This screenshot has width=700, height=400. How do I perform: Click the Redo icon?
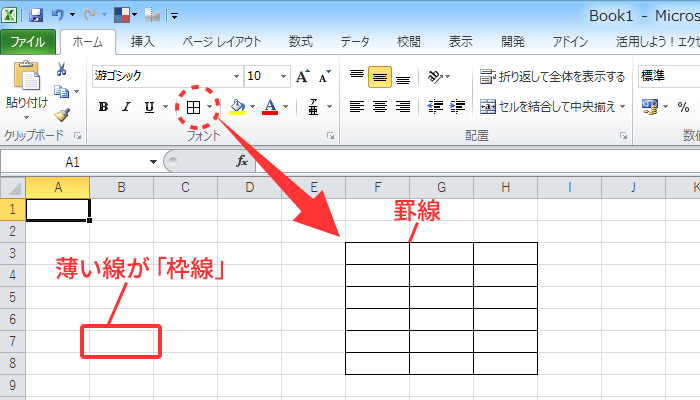pyautogui.click(x=89, y=15)
